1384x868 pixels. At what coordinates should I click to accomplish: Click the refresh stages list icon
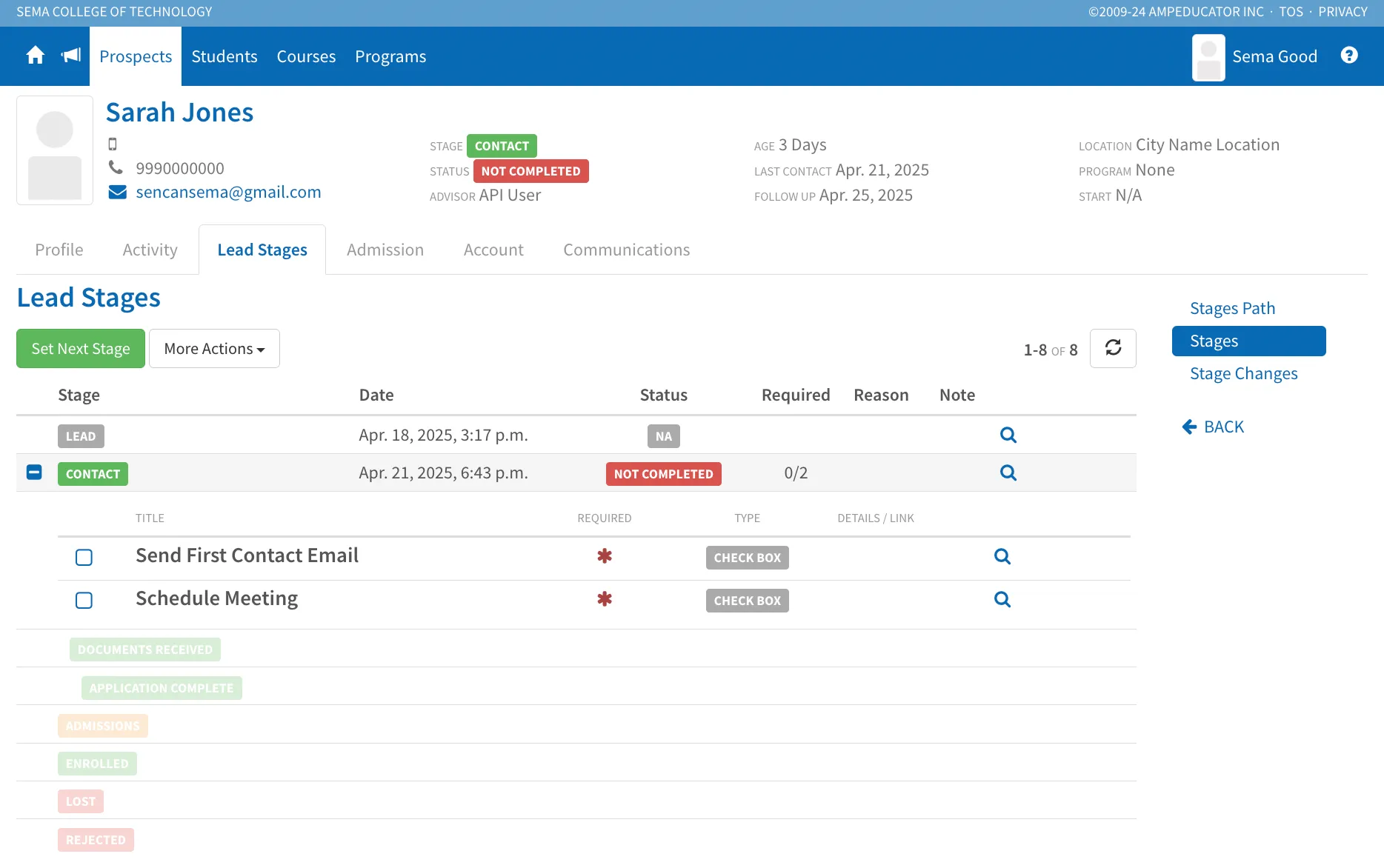click(1113, 348)
